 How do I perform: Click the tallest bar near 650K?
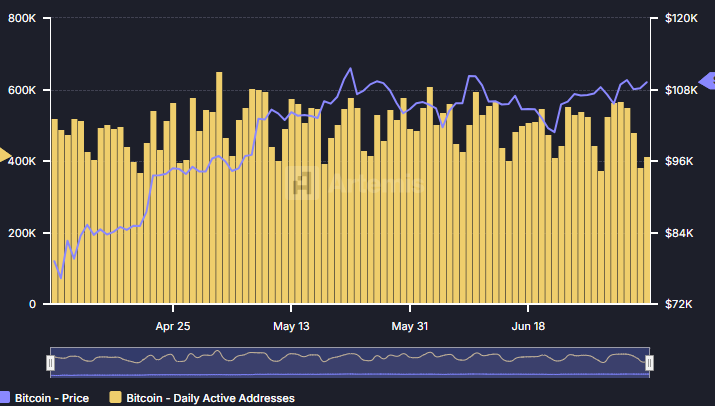tap(219, 187)
